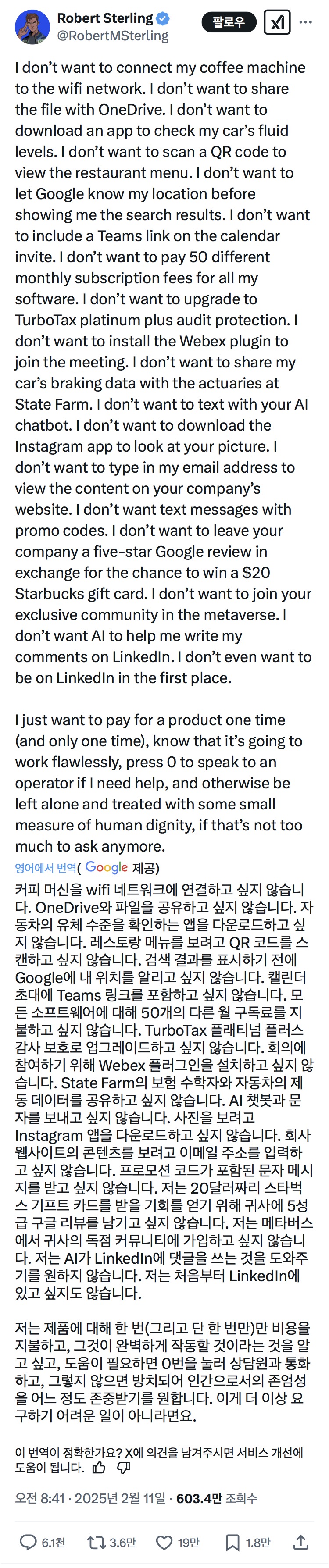The image size is (329, 1568).
Task: Open Robert Sterling's profile avatar
Action: click(32, 27)
